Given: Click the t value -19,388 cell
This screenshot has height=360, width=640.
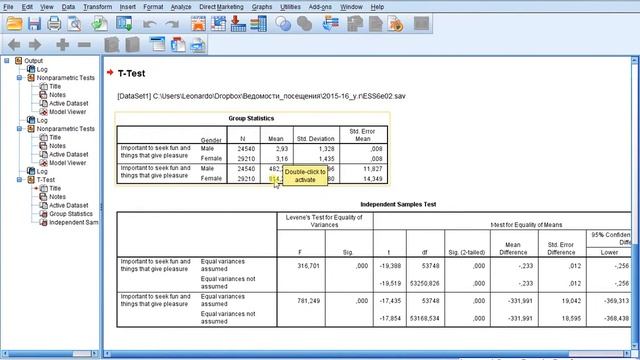Looking at the screenshot, I should coord(390,266).
